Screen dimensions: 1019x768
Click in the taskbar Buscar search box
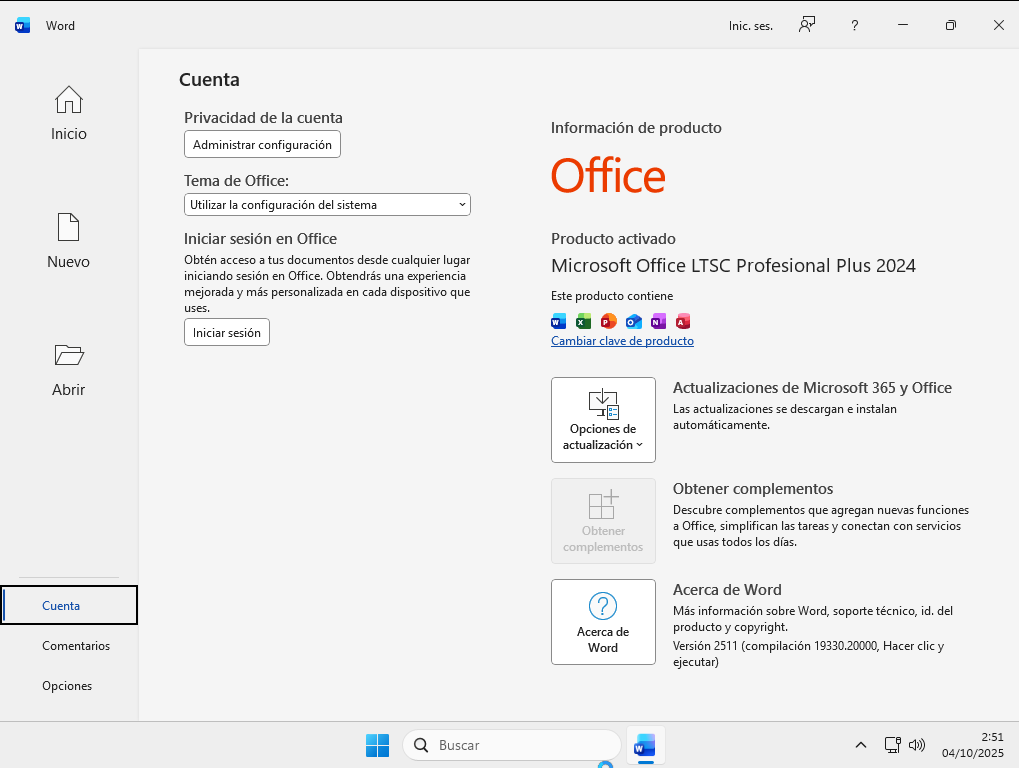512,745
